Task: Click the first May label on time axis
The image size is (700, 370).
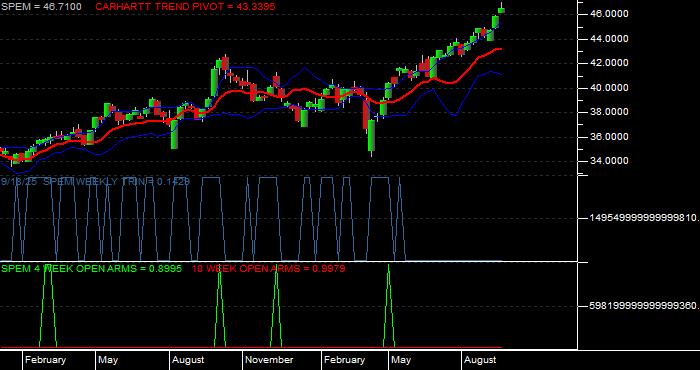Action: (108, 360)
